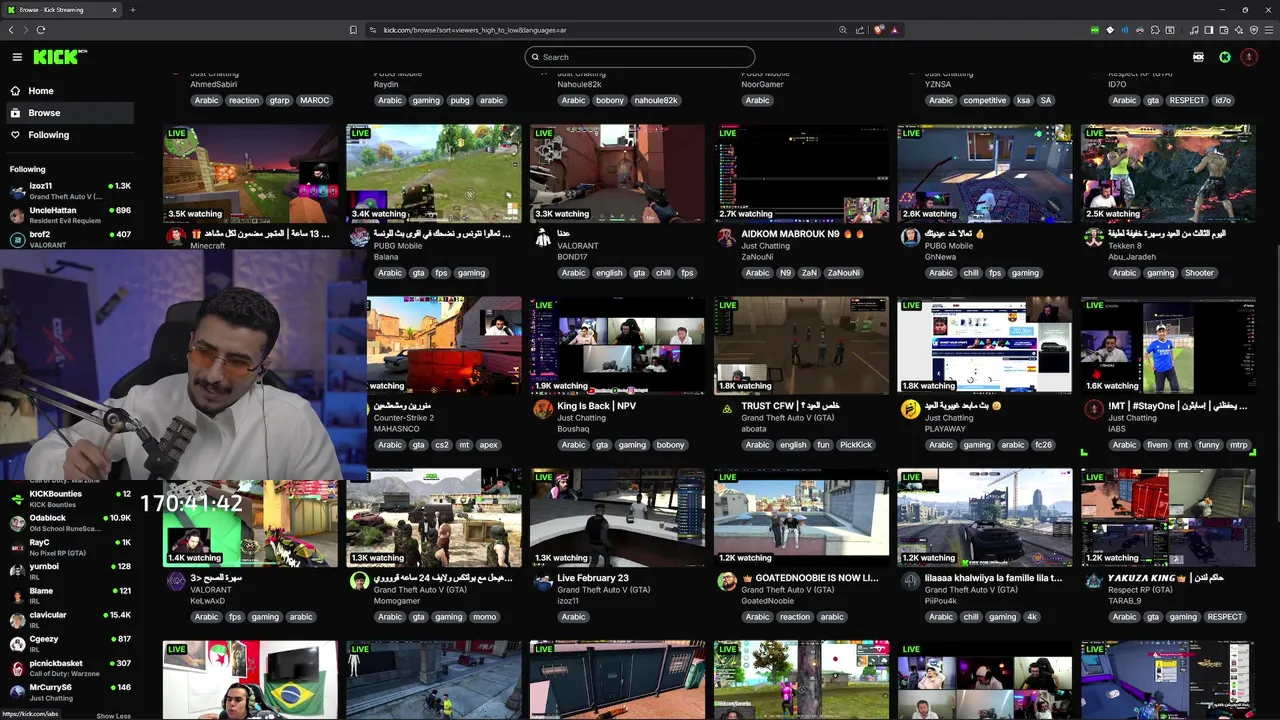Image resolution: width=1280 pixels, height=720 pixels.
Task: Click the 'GOATEDNOOBIE IS NOW LI...' stream title
Action: pos(809,578)
